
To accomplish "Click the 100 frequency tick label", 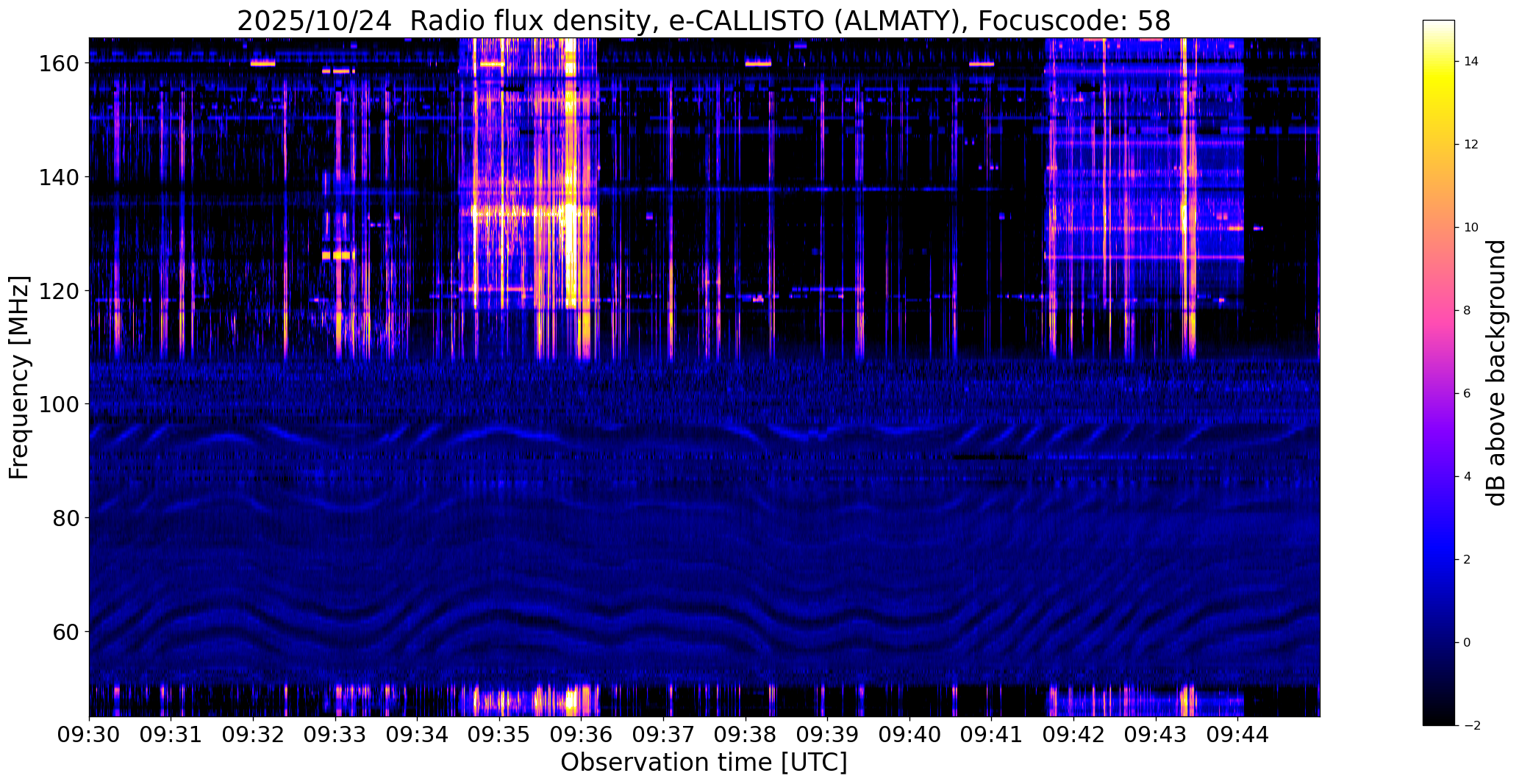I will click(x=58, y=405).
